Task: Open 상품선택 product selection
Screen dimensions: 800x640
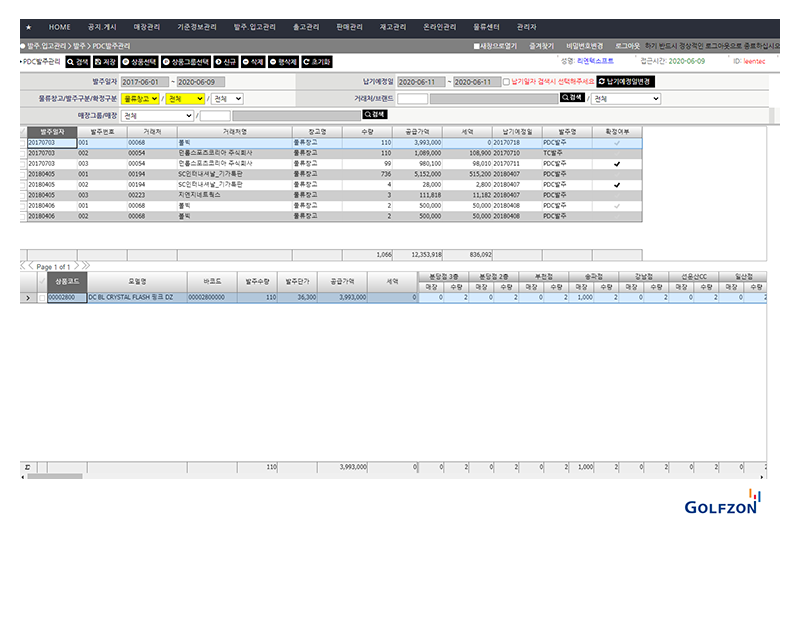Action: click(139, 61)
